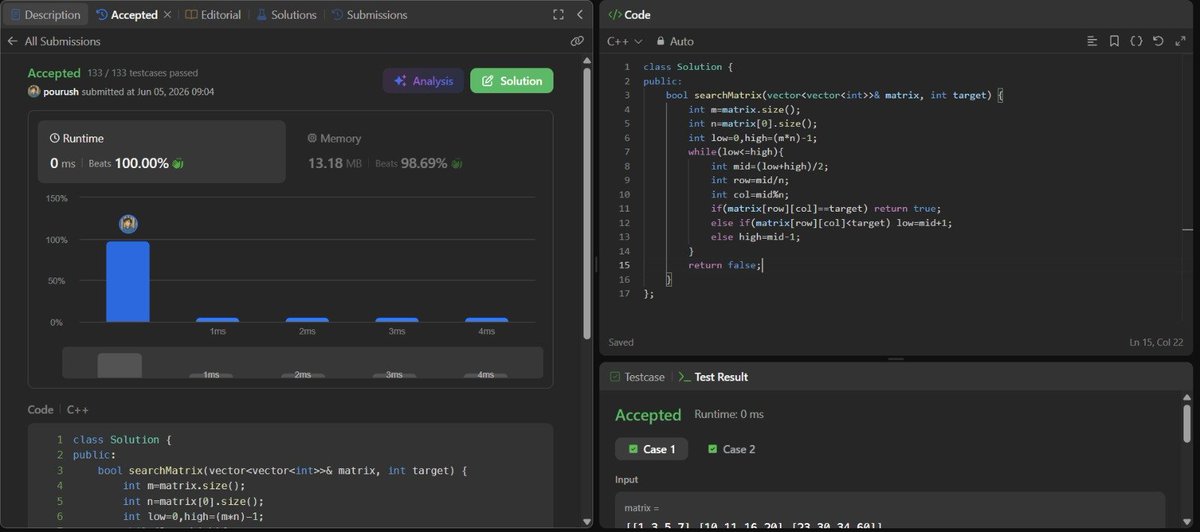The width and height of the screenshot is (1200, 532).
Task: Click the format code lines icon
Action: click(x=1092, y=41)
